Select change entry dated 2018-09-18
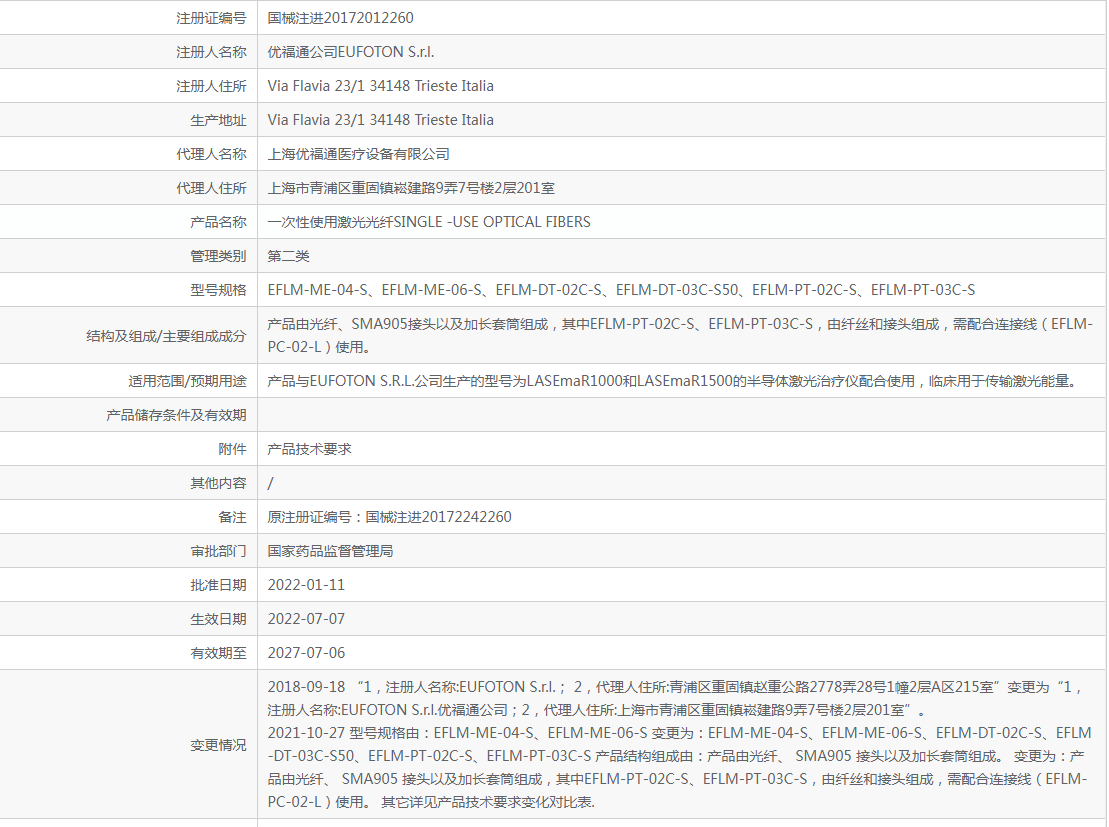Image resolution: width=1109 pixels, height=827 pixels. pos(675,698)
